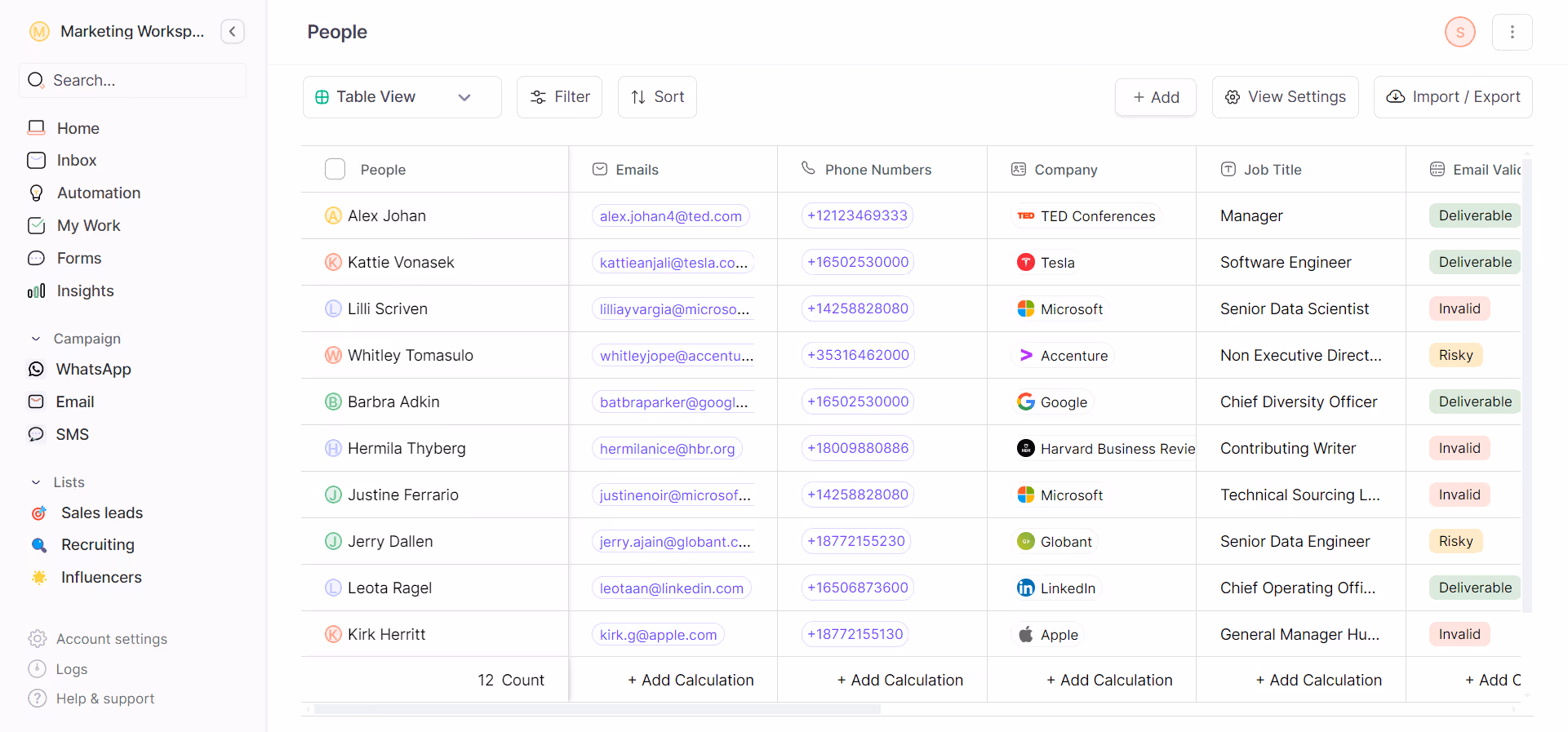The height and width of the screenshot is (732, 1568).
Task: Click Import / Export button
Action: click(1453, 97)
